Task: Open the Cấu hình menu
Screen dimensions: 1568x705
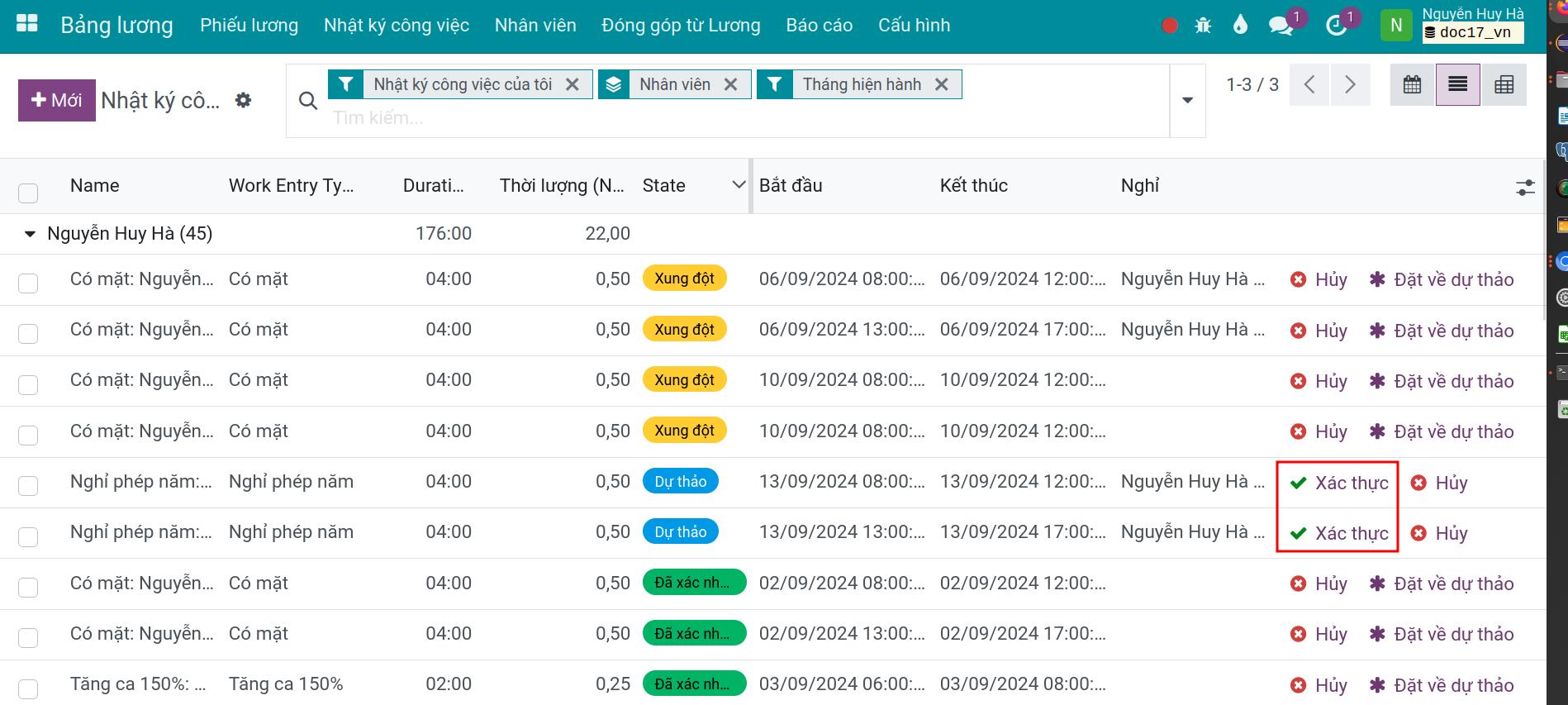Action: point(914,26)
